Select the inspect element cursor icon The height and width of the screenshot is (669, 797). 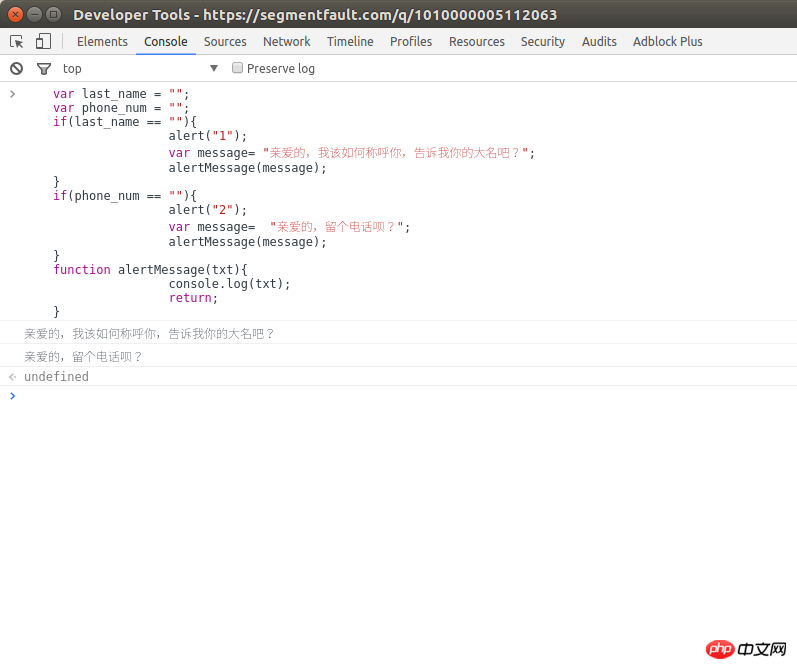coord(17,41)
